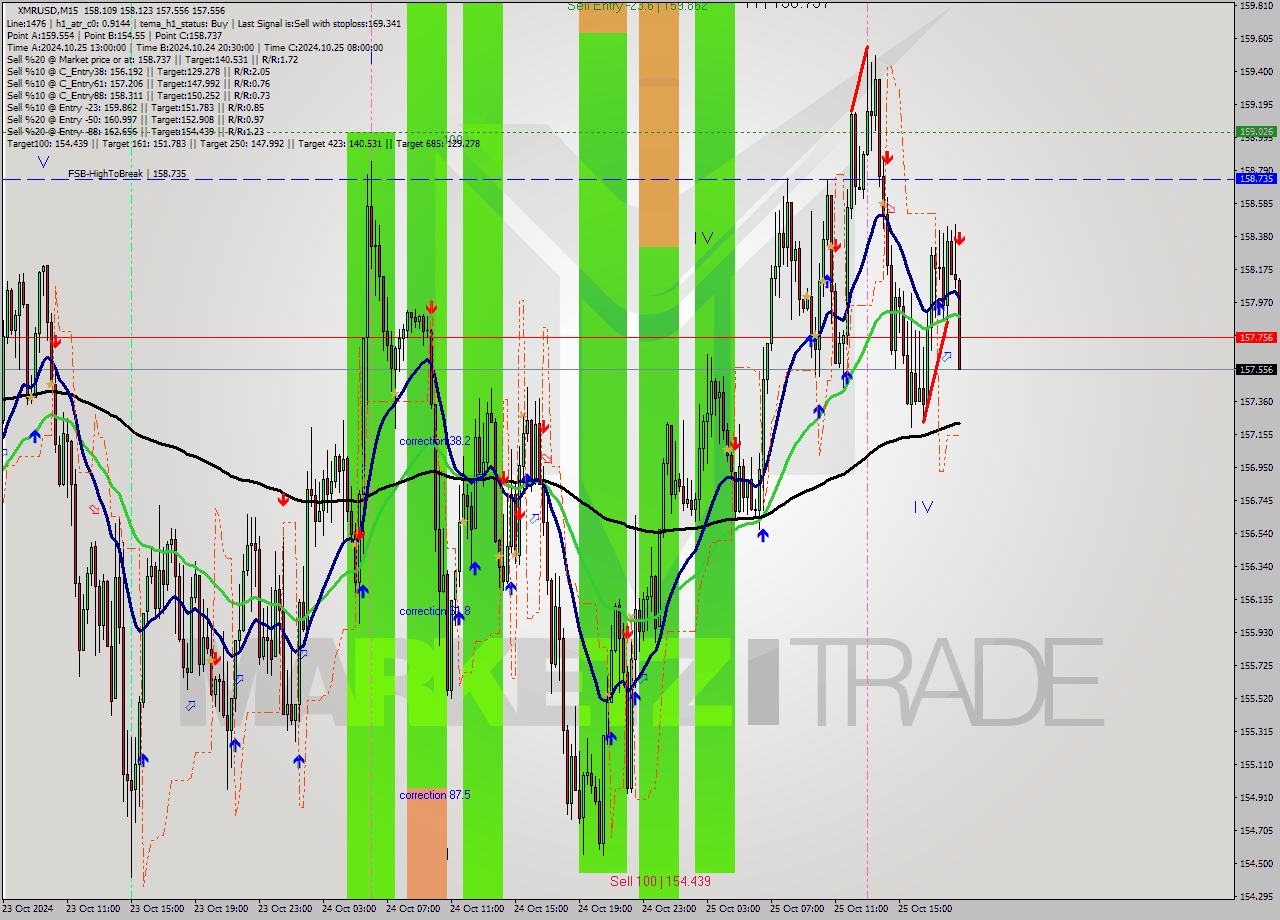Click the 'Sell %10 @ C_Entry61' line
The width and height of the screenshot is (1280, 920).
click(138, 84)
